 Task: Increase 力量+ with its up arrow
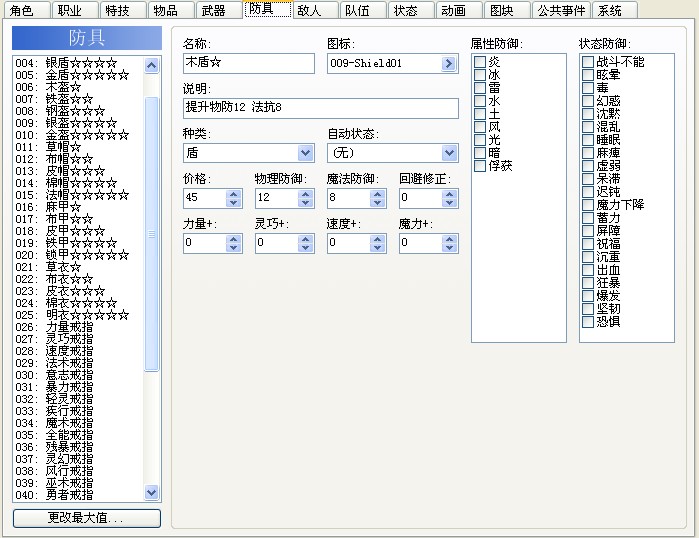tap(233, 239)
